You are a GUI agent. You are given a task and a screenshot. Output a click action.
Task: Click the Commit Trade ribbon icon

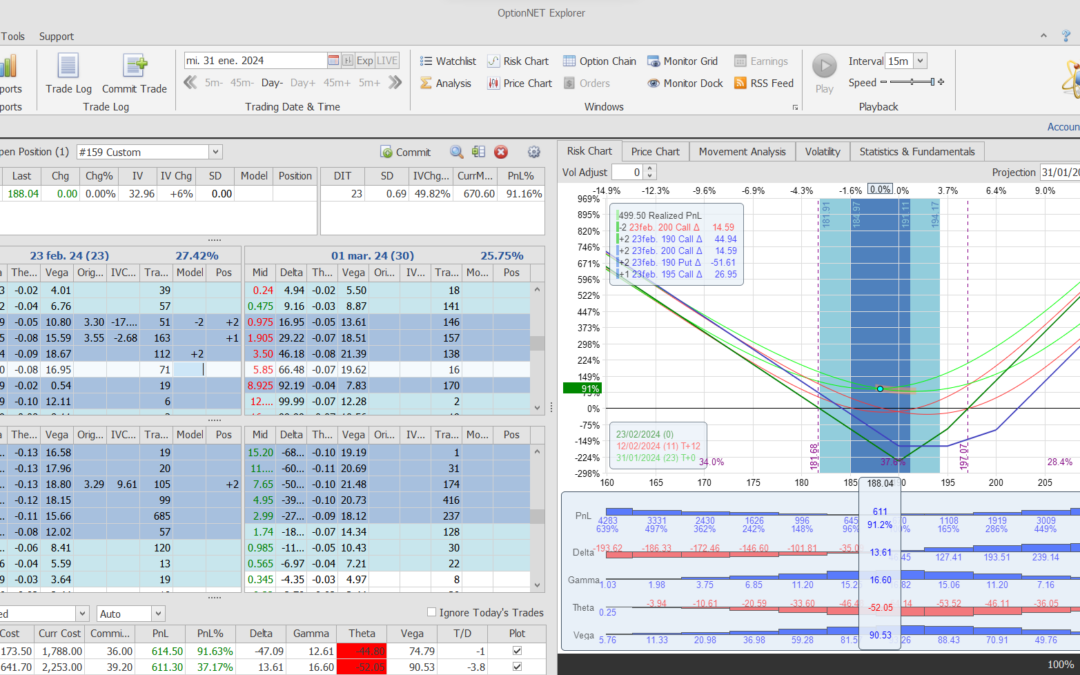tap(134, 67)
